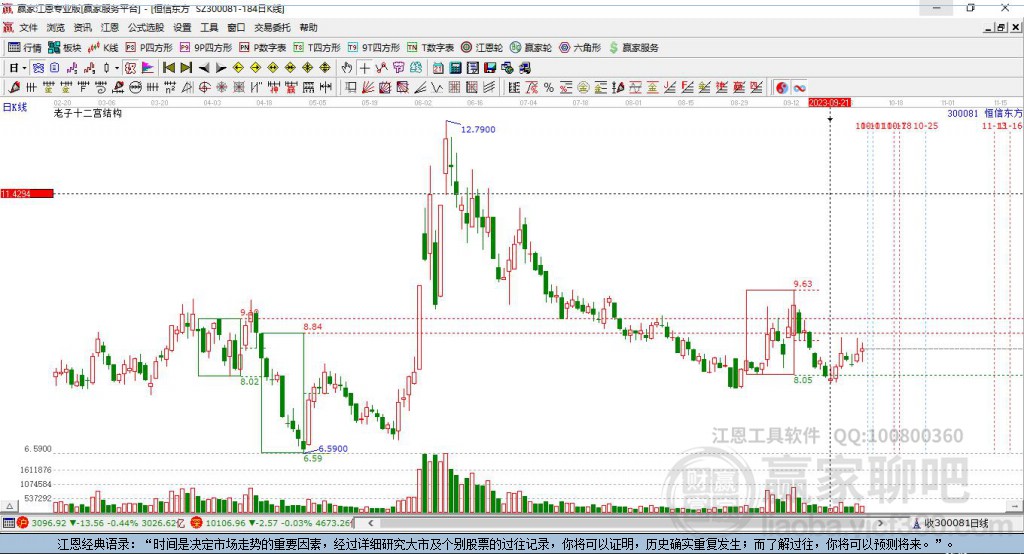The image size is (1024, 554).
Task: Click the 9.63 peak price label
Action: [803, 284]
